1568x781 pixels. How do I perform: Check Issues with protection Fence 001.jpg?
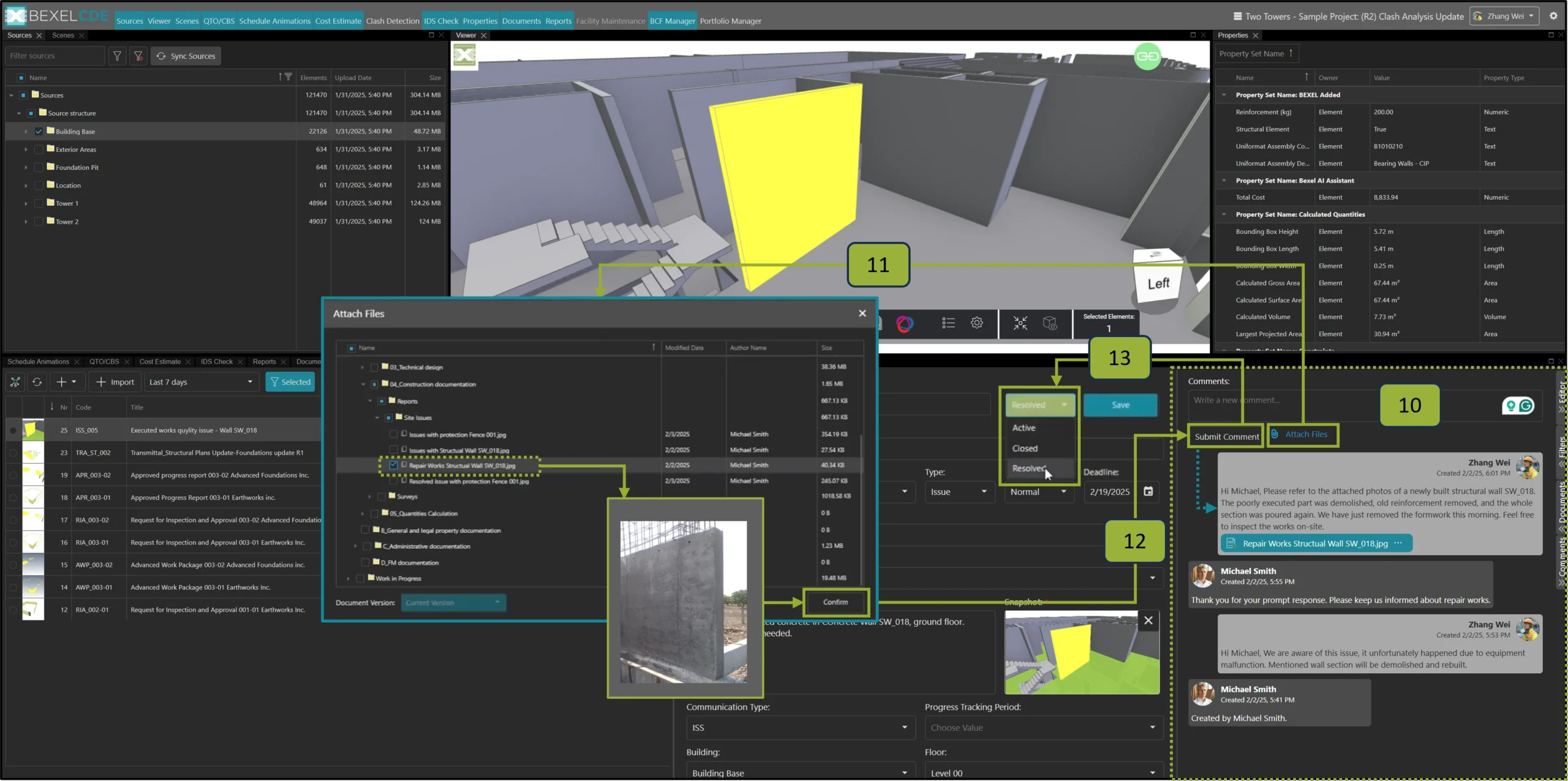click(x=393, y=434)
